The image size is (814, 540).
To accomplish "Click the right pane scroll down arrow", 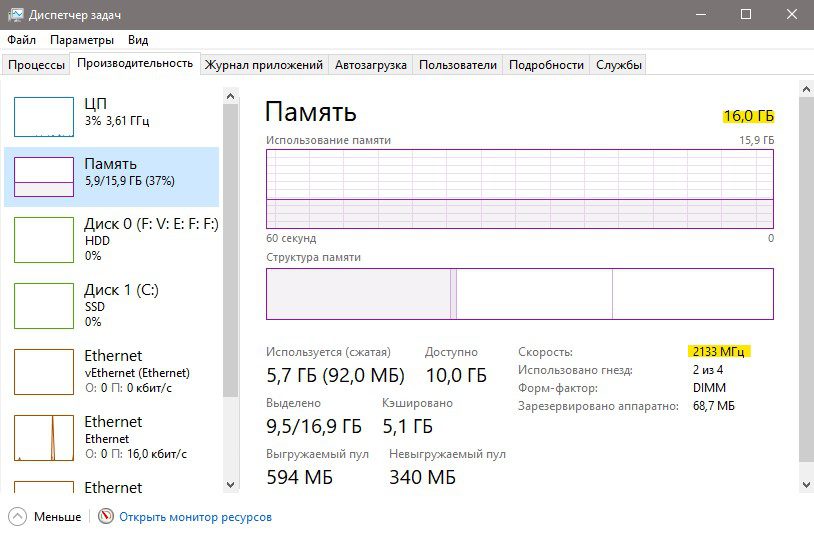I will 806,485.
